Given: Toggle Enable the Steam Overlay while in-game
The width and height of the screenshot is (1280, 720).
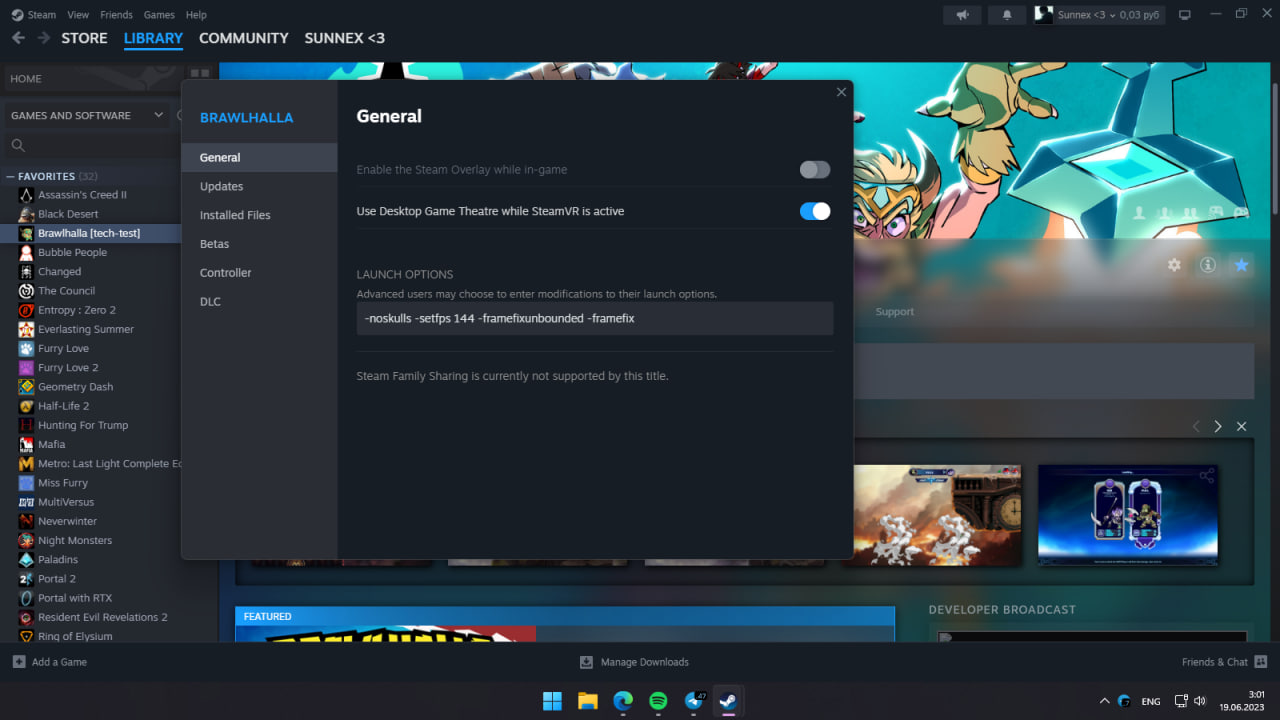Looking at the screenshot, I should point(815,170).
